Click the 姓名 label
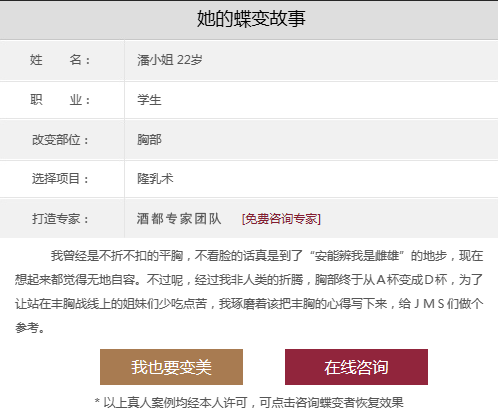Viewport: 498px width, 420px height. click(x=60, y=60)
